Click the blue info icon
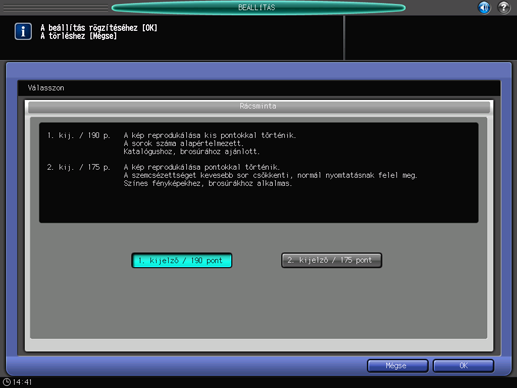517x388 pixels. click(23, 31)
